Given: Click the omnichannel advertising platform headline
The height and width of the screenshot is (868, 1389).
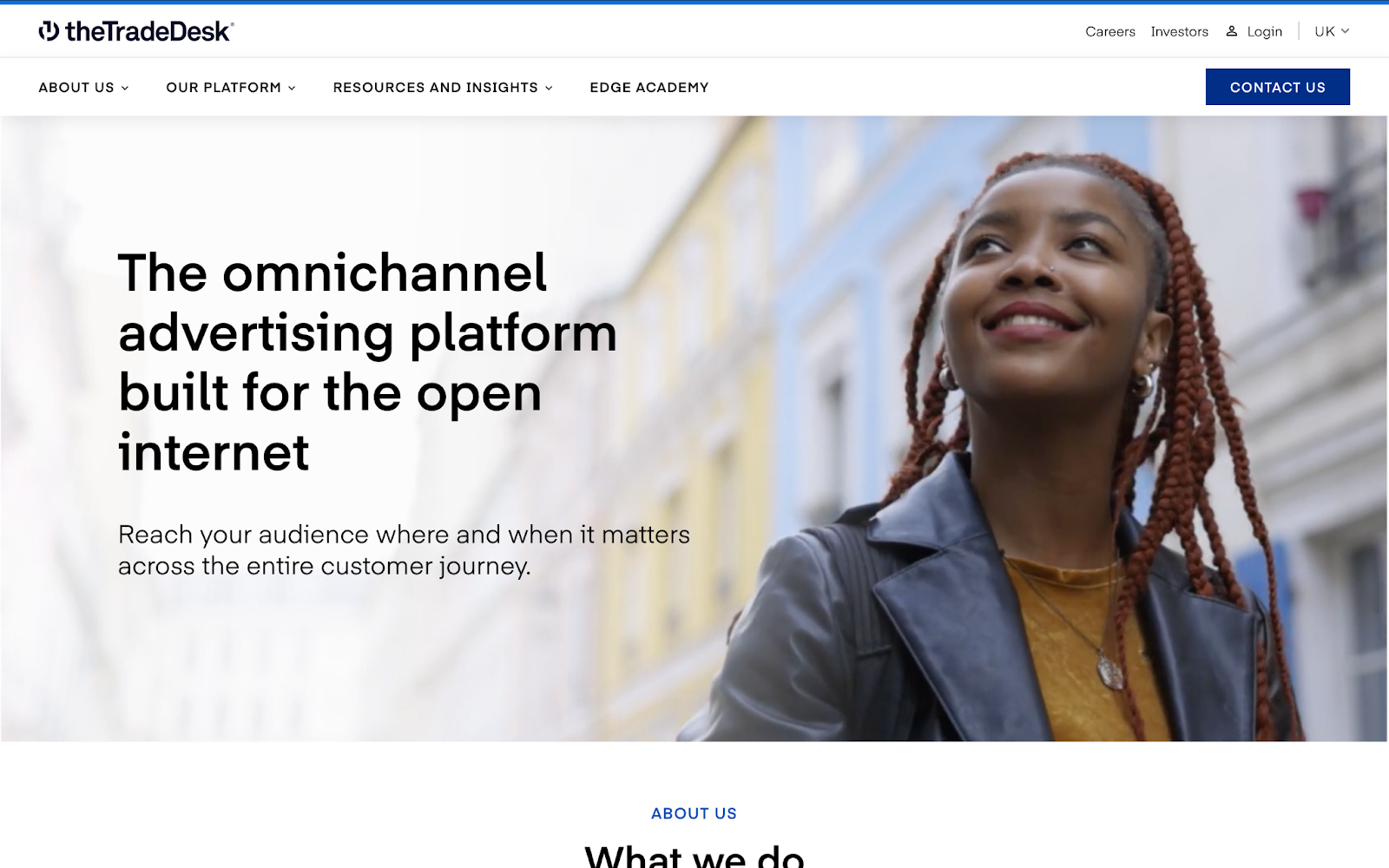Looking at the screenshot, I should click(x=368, y=362).
